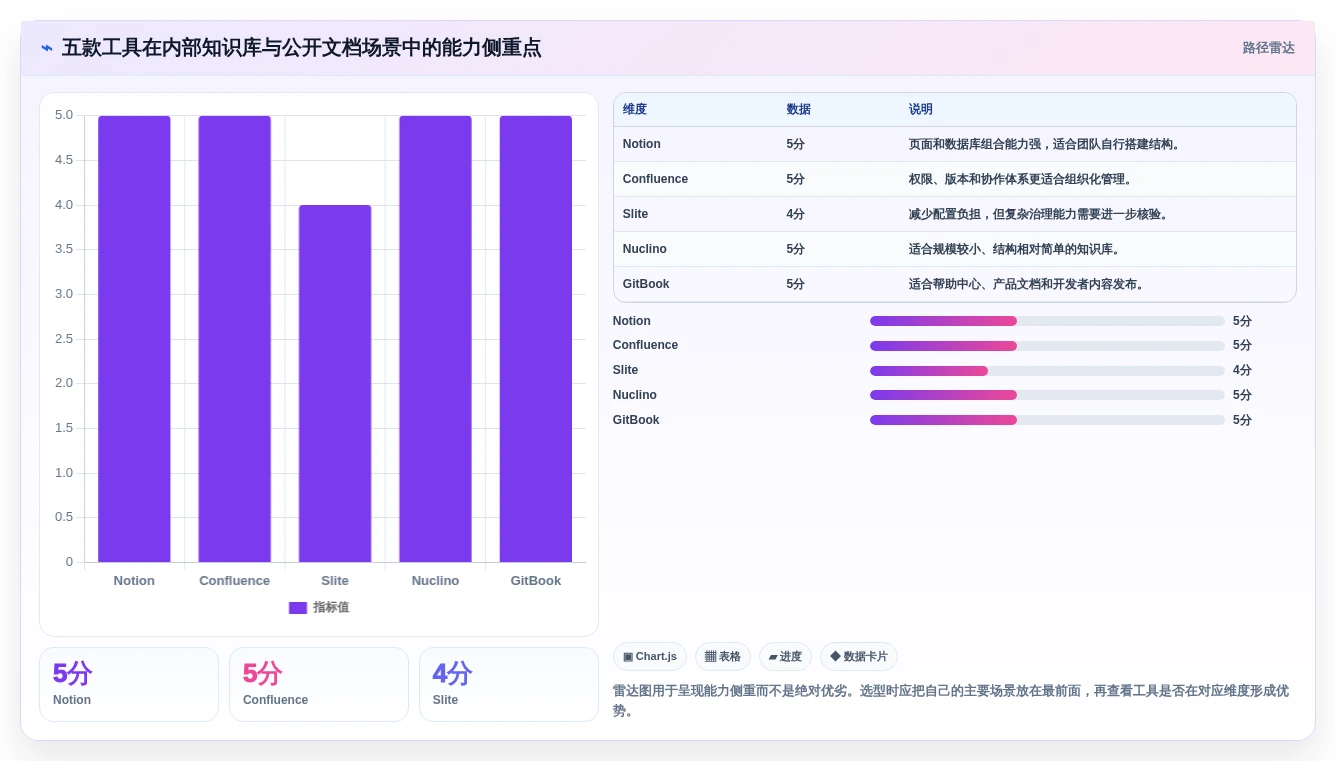Screen dimensions: 1336x761
Task: Click the Nuclino progress bar
Action: [x=1047, y=395]
